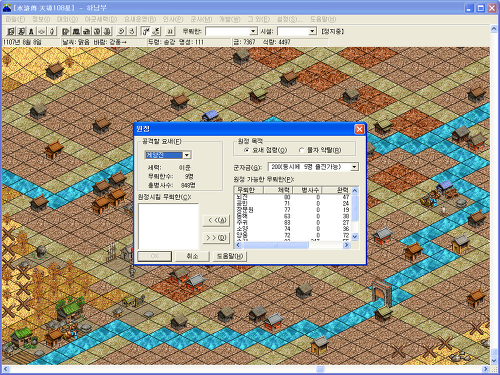Click the main map's horizontal scrollbar thumb
This screenshot has height=375, width=500.
coord(320,369)
